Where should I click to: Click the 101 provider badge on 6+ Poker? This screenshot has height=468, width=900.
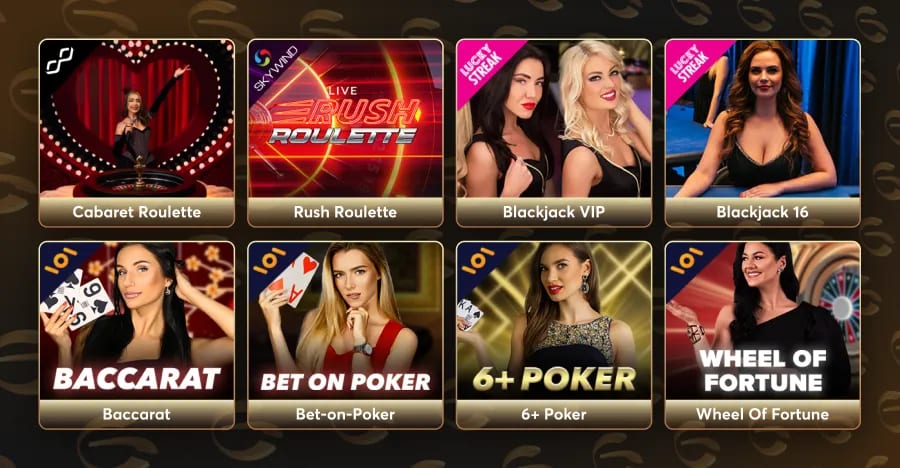[479, 261]
